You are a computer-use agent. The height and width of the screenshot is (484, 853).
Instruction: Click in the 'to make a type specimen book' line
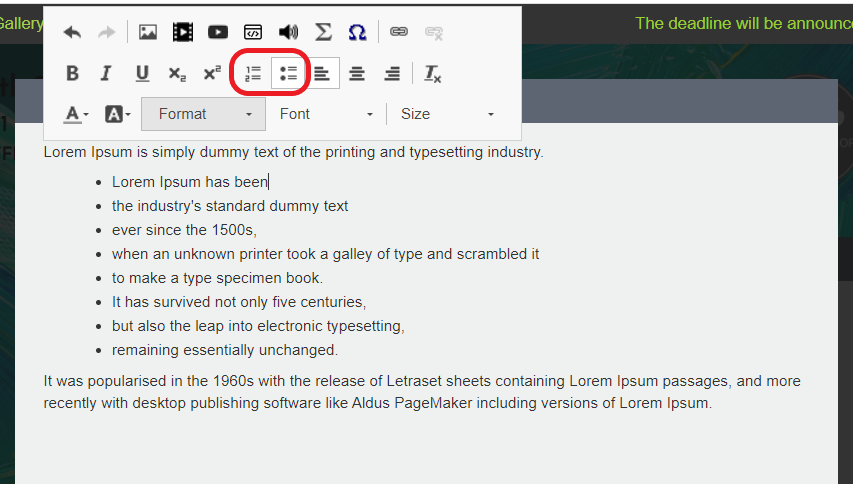coord(217,278)
